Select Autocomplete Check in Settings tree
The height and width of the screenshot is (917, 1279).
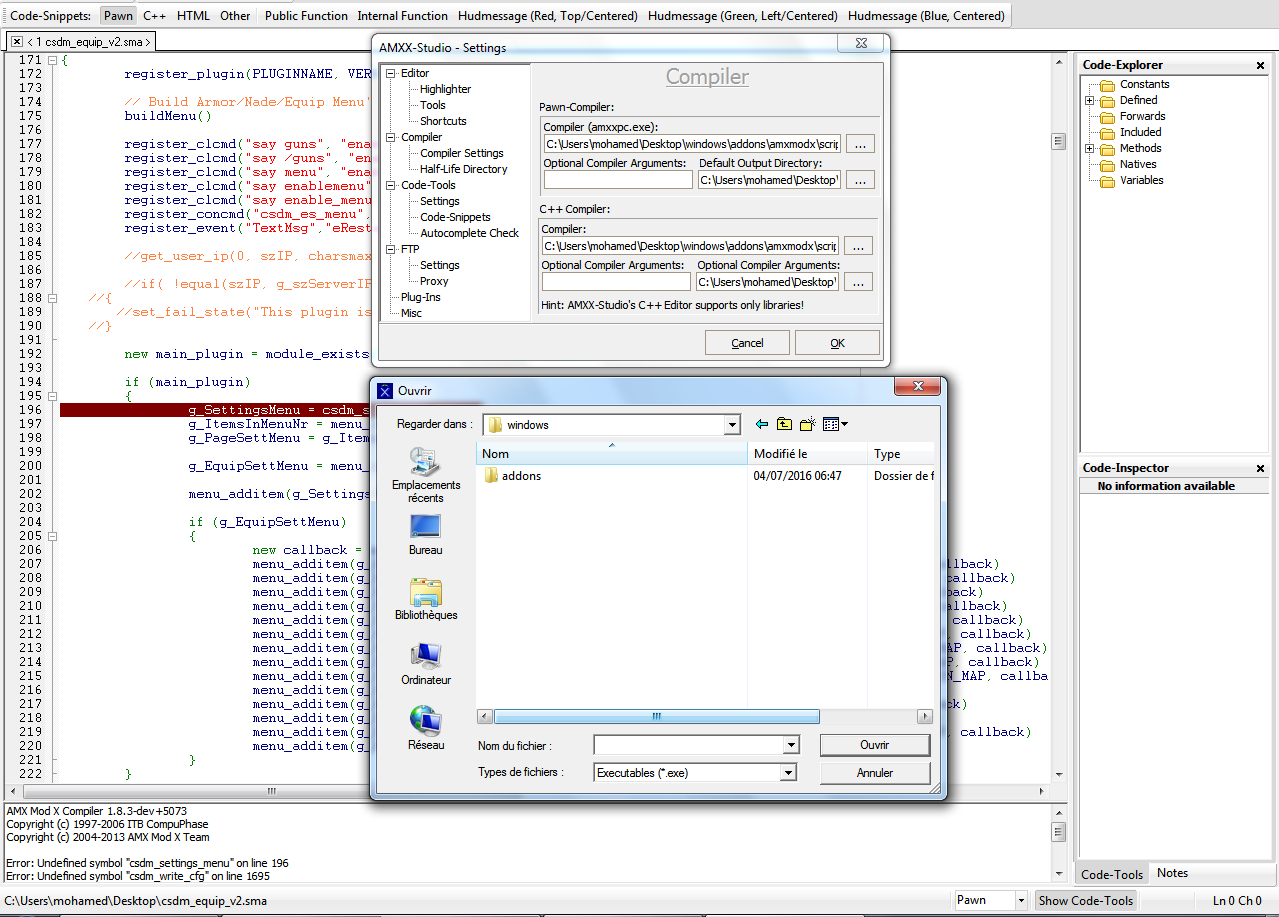[x=469, y=233]
